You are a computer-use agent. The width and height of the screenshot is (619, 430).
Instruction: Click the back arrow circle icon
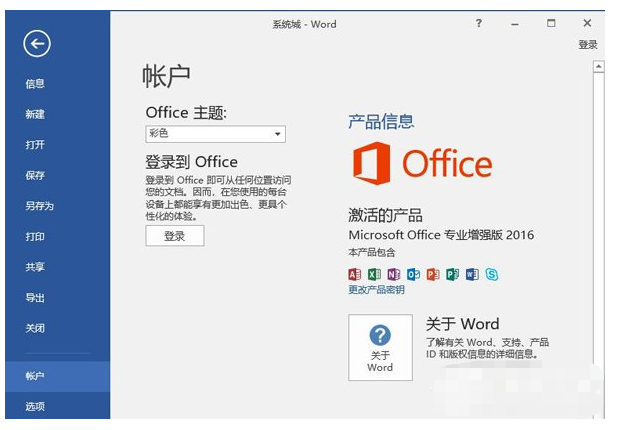coord(37,42)
